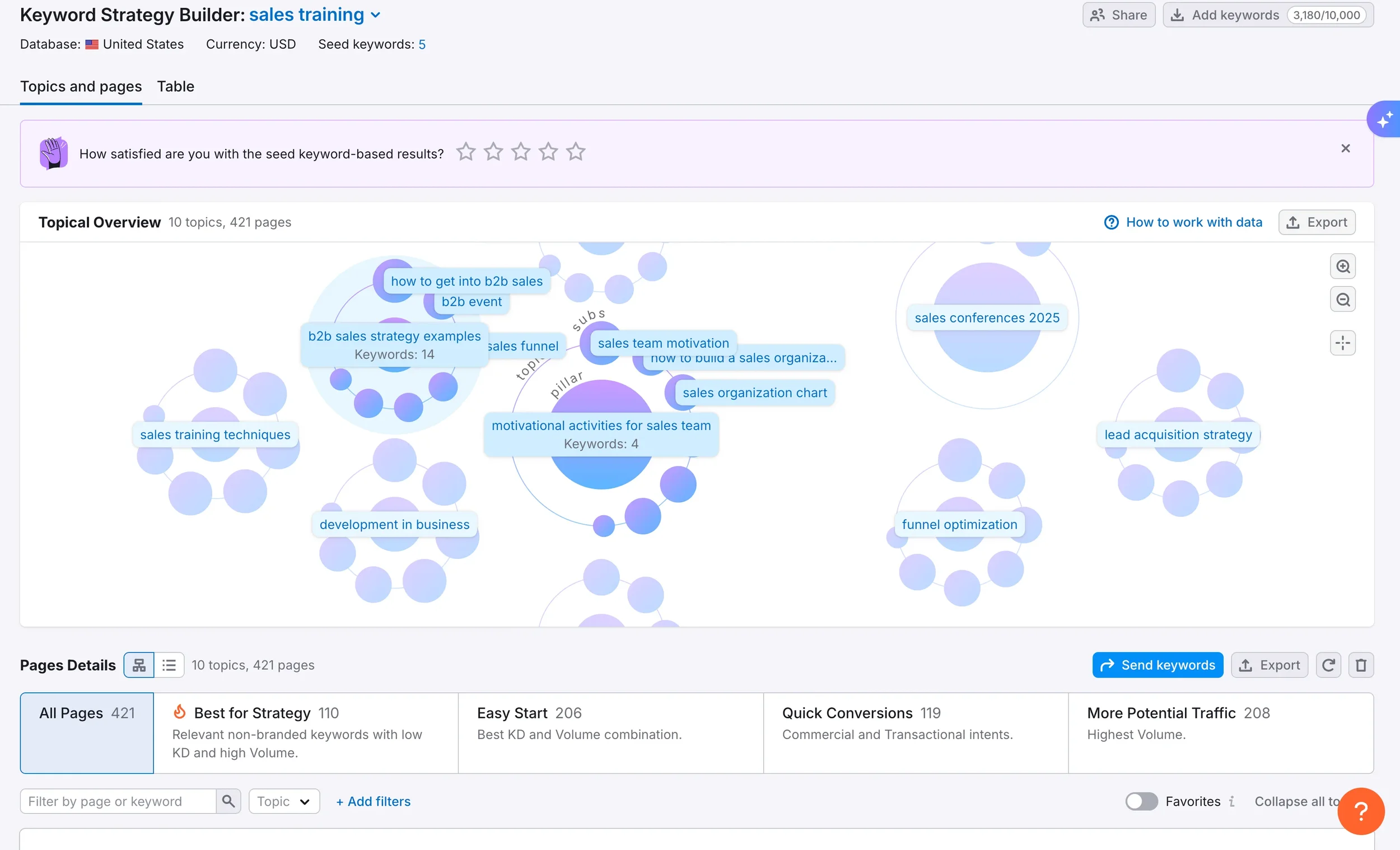Click the center-map crosshair icon
Screen dimensions: 1400x850
[x=1343, y=343]
